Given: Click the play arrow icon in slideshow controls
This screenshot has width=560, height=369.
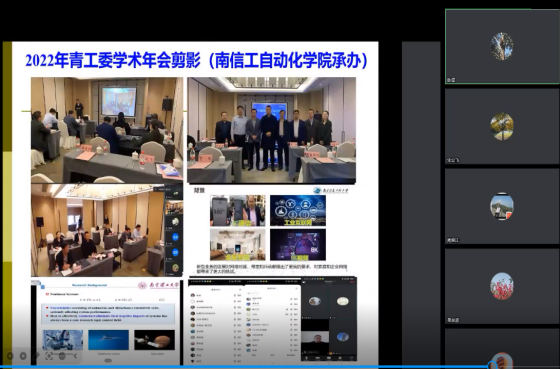Looking at the screenshot, I should coord(23,356).
